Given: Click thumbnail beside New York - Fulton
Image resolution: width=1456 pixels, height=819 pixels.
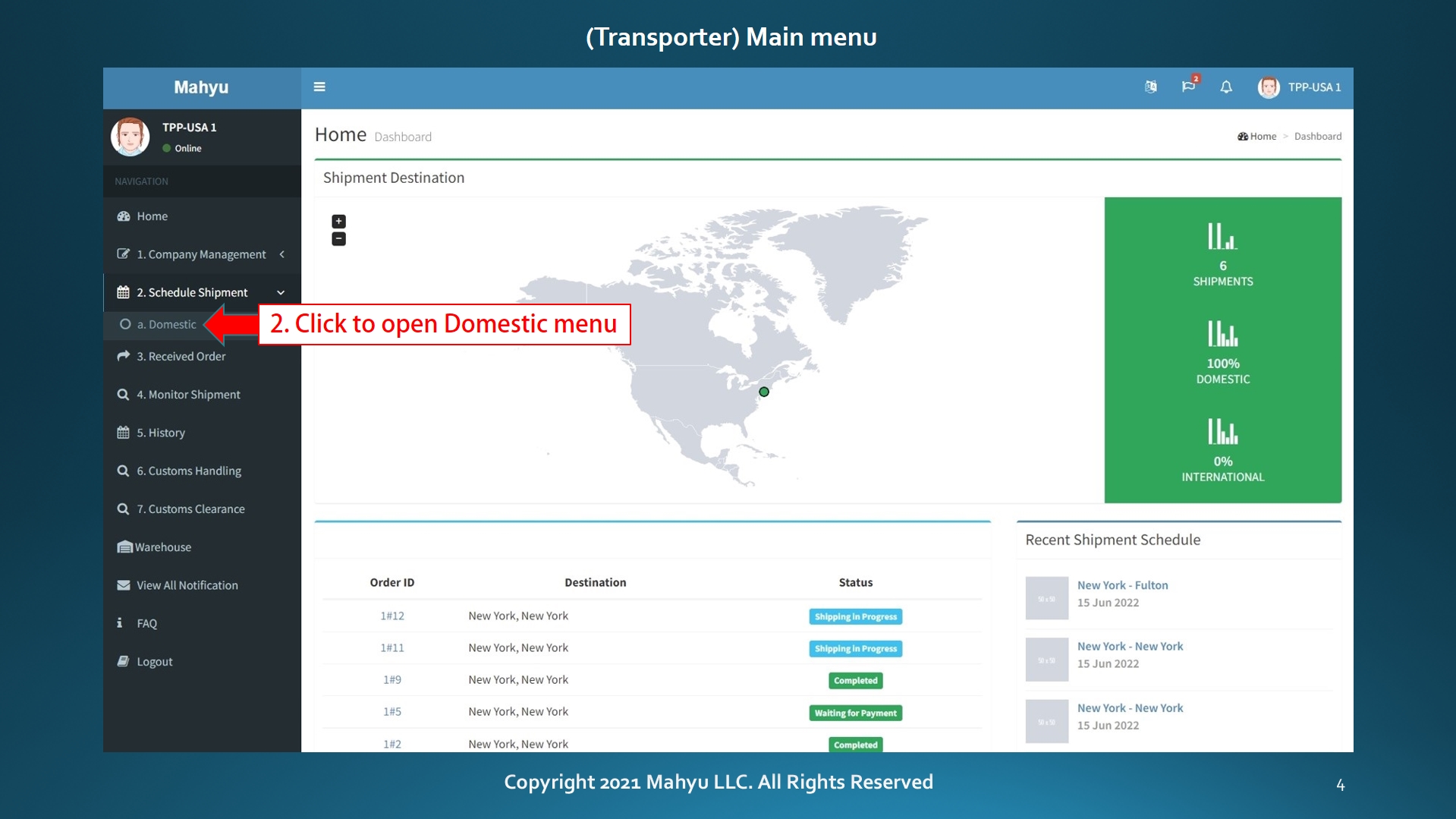Looking at the screenshot, I should tap(1046, 598).
